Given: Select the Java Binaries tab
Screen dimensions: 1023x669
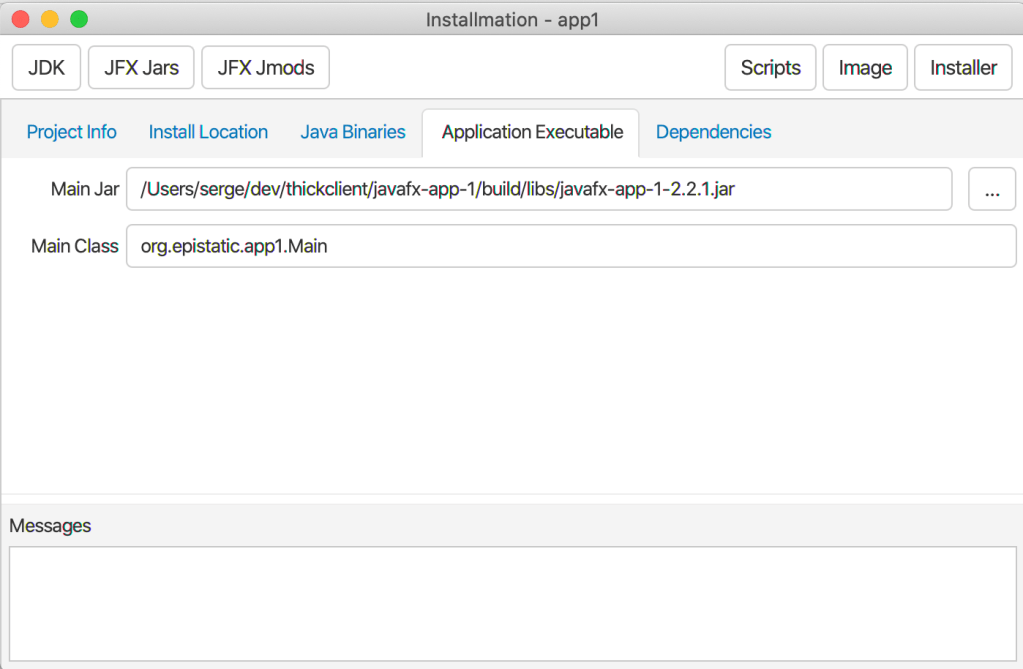Looking at the screenshot, I should click(353, 132).
